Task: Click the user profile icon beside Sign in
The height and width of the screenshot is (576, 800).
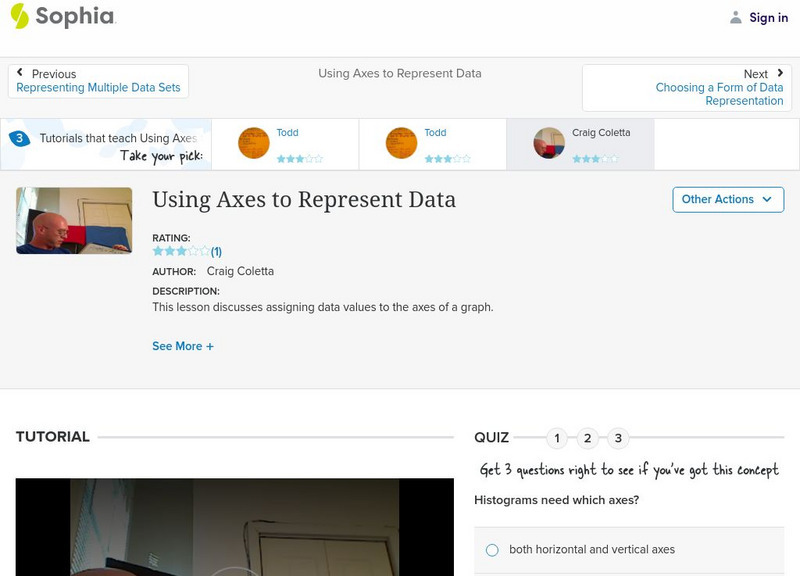Action: [x=735, y=17]
